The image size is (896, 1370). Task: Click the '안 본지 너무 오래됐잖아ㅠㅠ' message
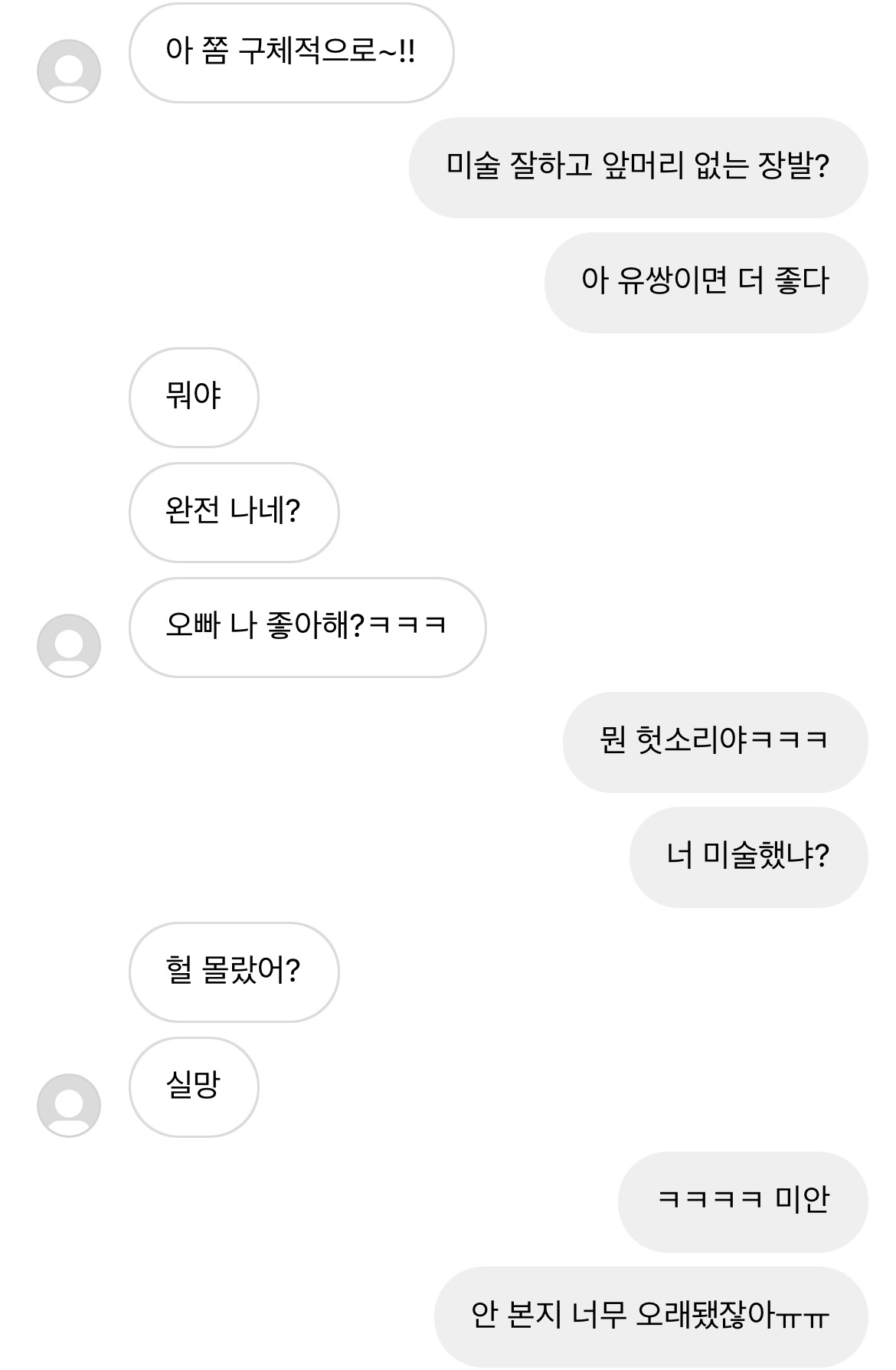[651, 1317]
